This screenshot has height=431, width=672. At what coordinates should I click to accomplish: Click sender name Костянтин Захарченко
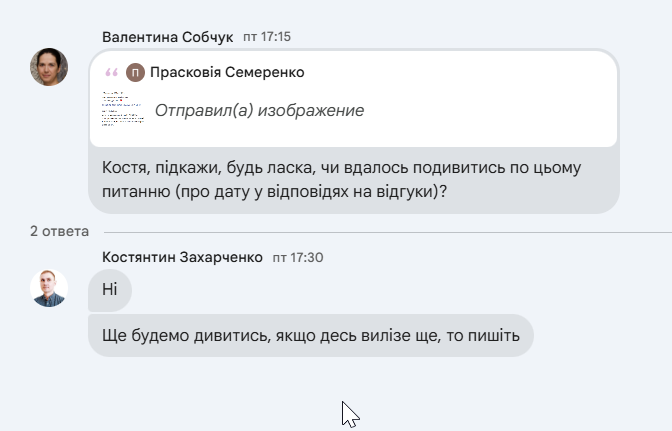[x=182, y=257]
